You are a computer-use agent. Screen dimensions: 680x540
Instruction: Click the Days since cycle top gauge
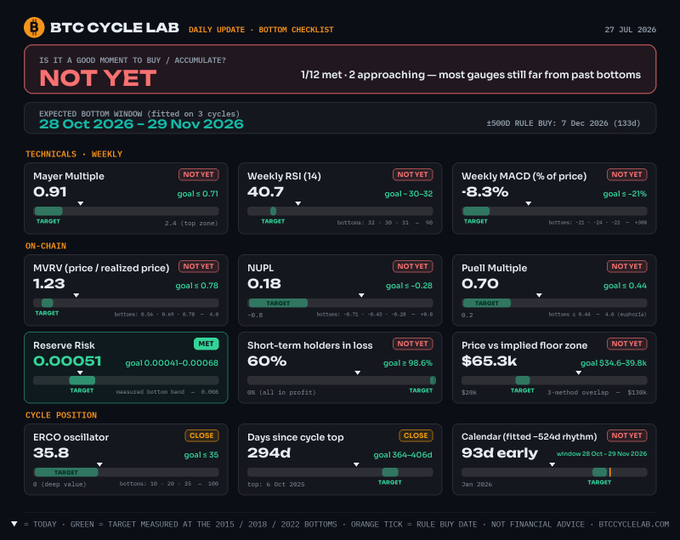[x=340, y=472]
